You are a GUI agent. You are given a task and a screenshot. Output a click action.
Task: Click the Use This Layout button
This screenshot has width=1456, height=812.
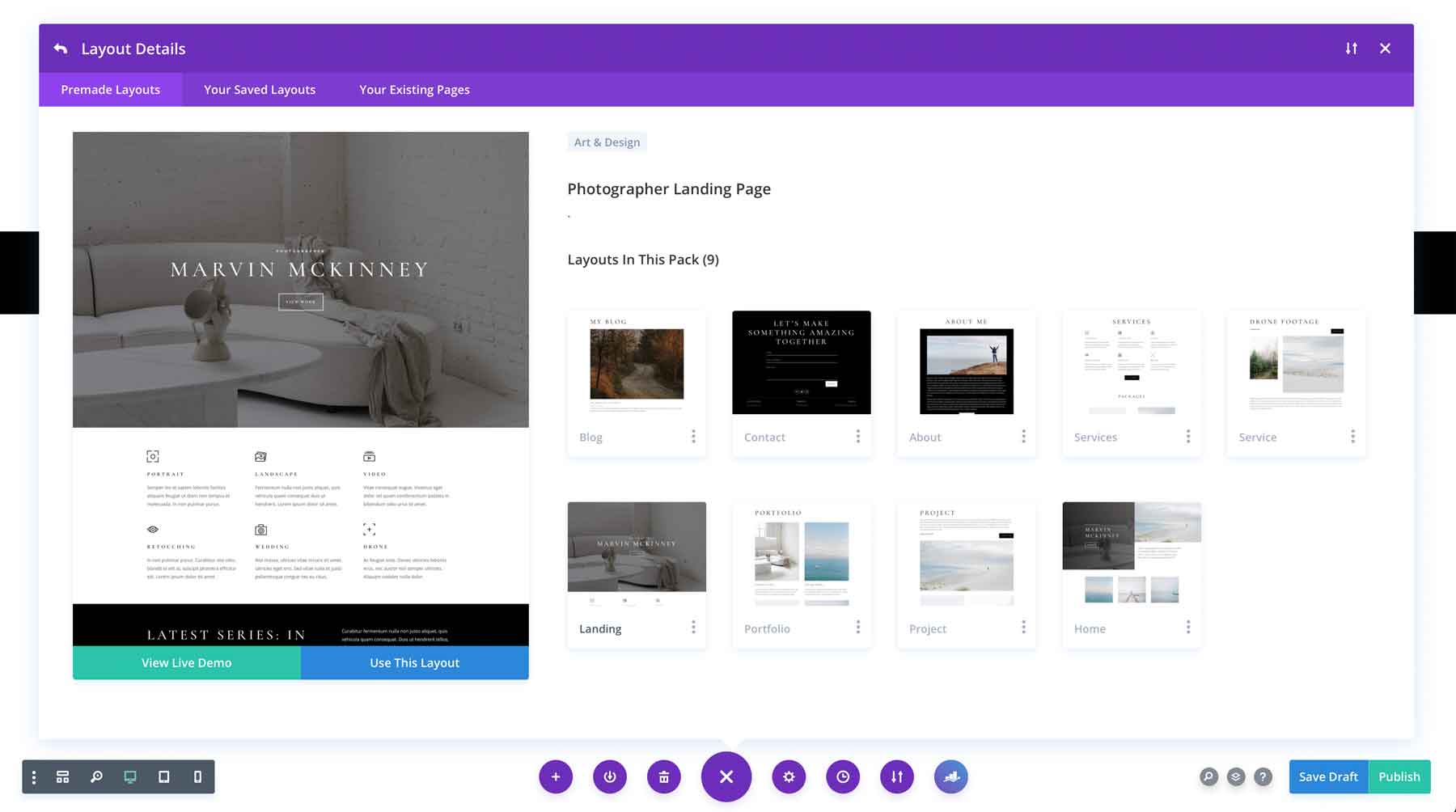tap(414, 662)
